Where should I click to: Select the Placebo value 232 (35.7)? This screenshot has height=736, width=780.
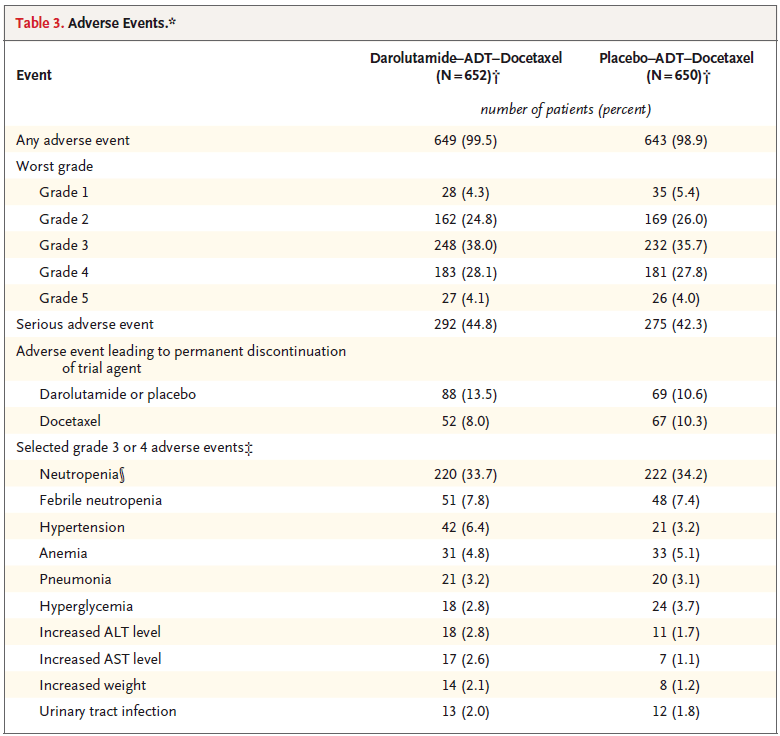(x=676, y=245)
